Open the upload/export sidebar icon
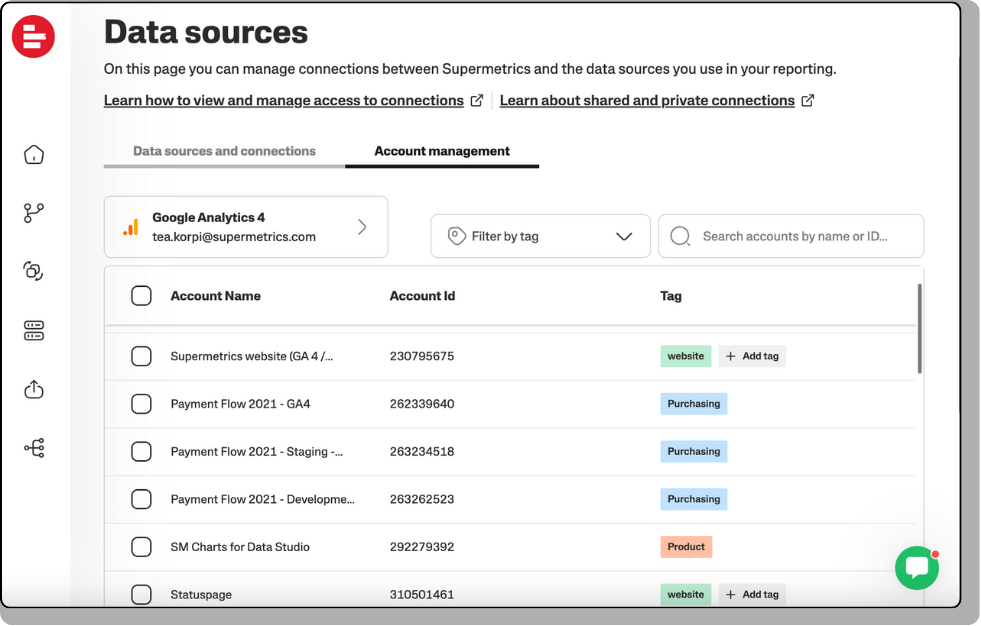The width and height of the screenshot is (981, 626). 34,389
